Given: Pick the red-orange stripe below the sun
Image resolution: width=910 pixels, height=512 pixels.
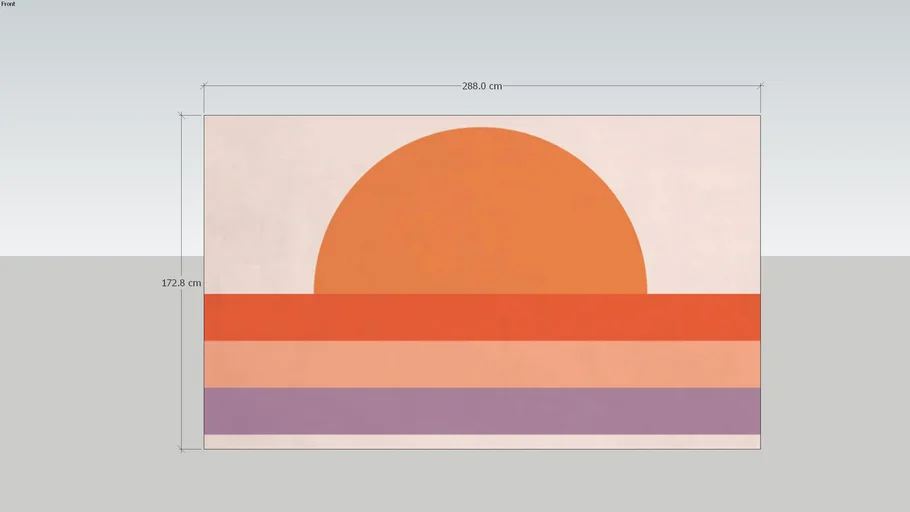Looking at the screenshot, I should [x=481, y=317].
